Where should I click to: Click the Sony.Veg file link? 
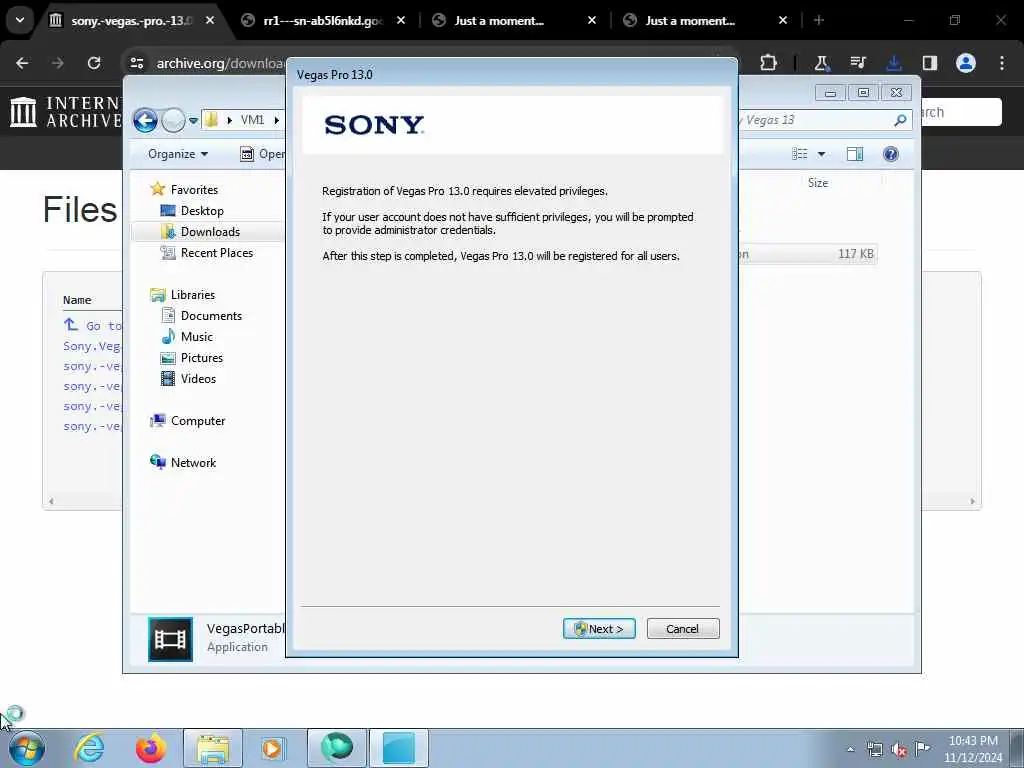click(x=91, y=345)
